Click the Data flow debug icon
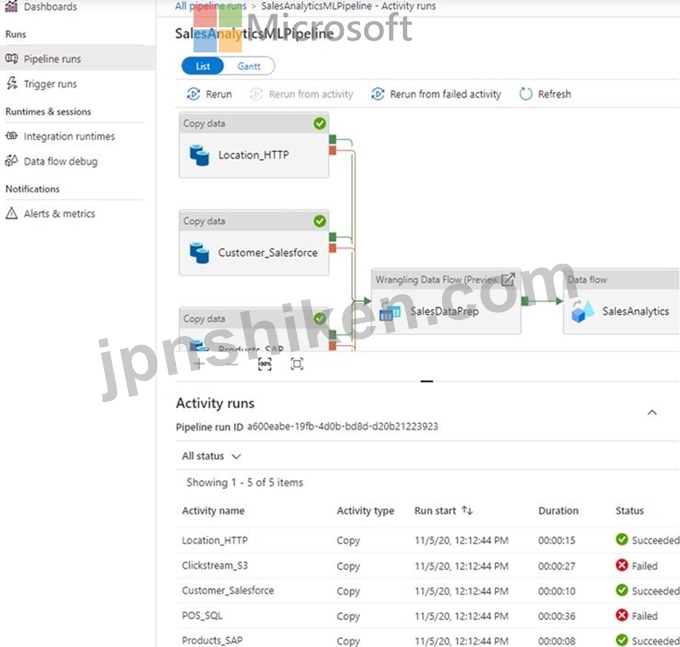The width and height of the screenshot is (680, 647). click(x=11, y=161)
